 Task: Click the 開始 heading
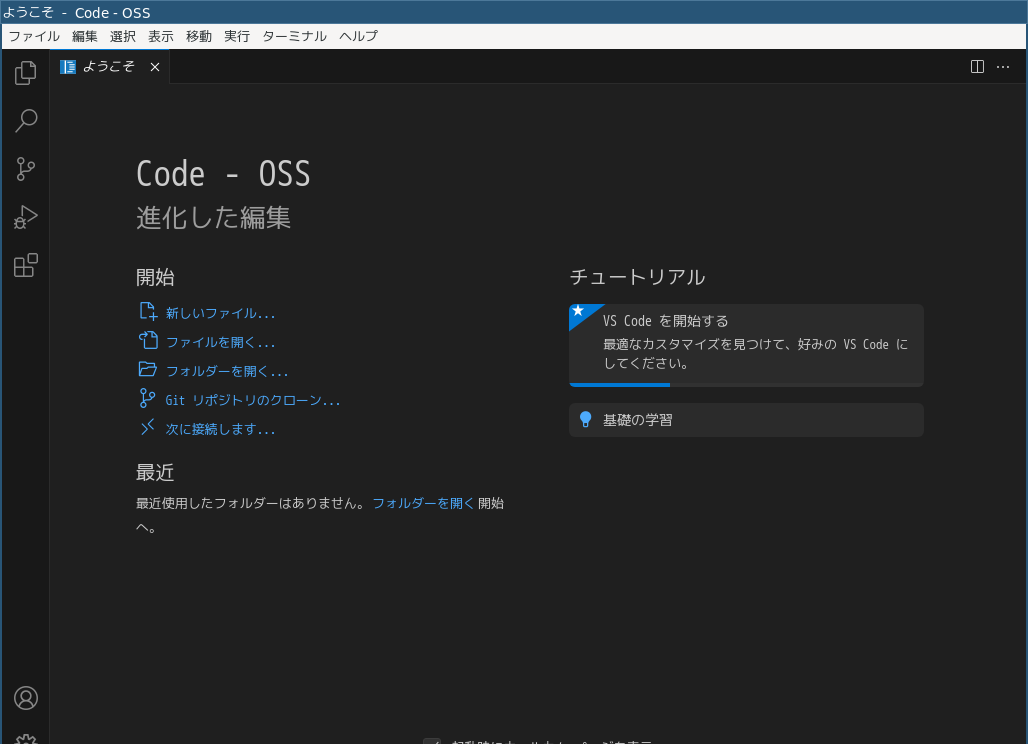tap(155, 277)
